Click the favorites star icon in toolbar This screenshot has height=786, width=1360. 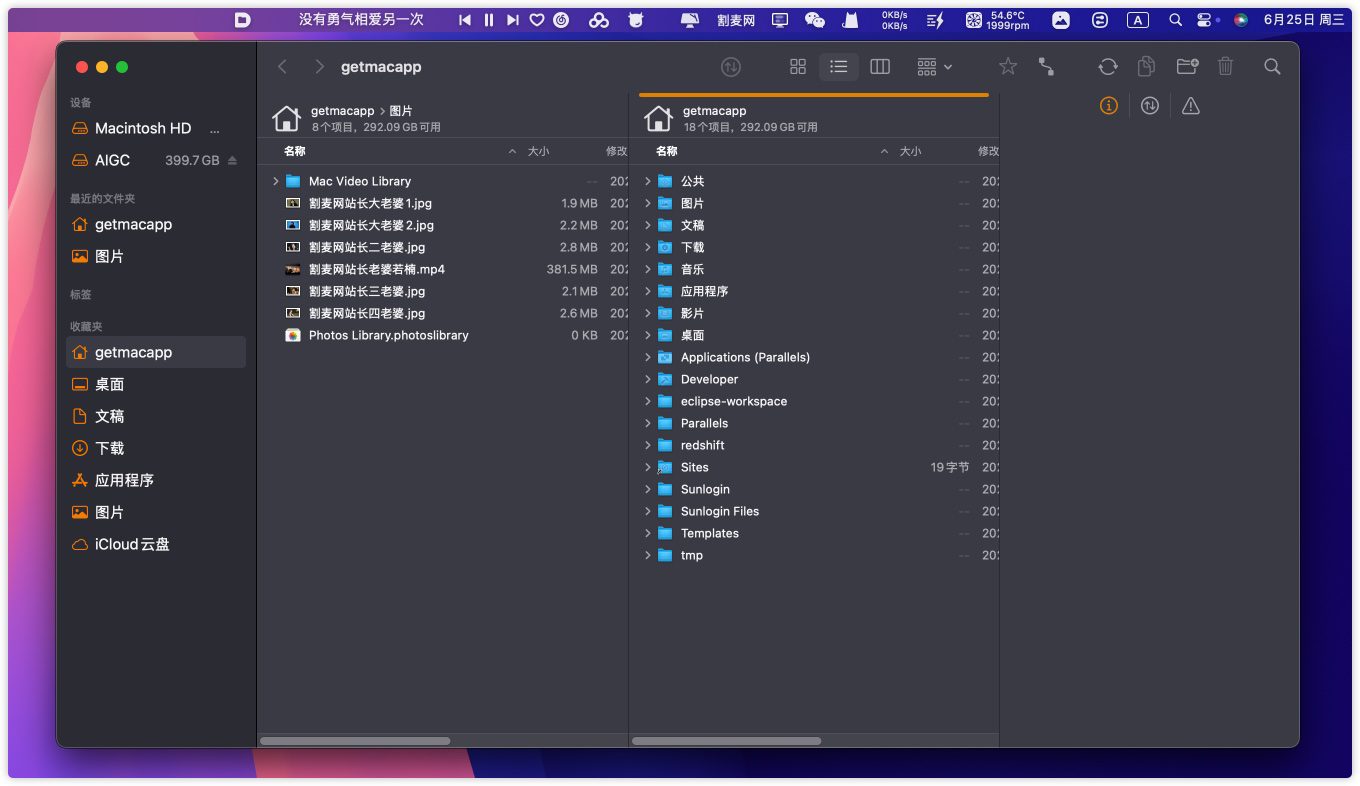point(1008,67)
